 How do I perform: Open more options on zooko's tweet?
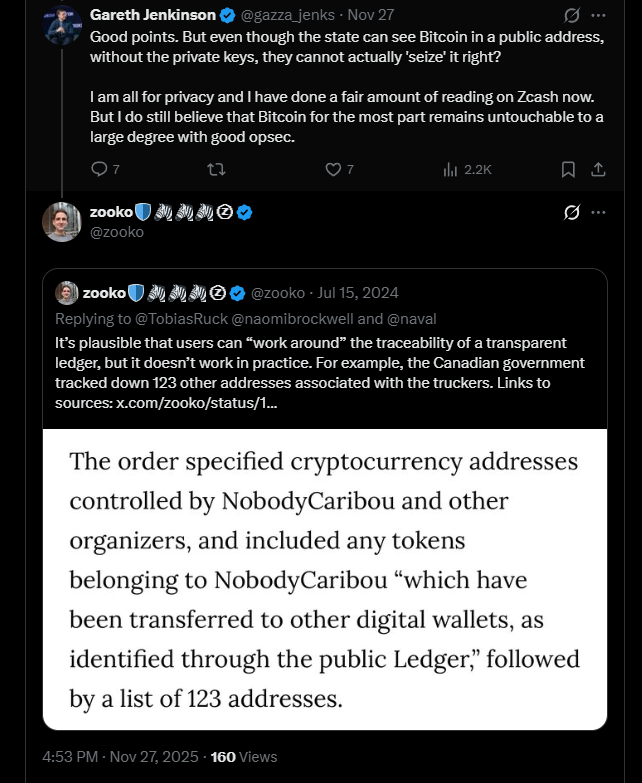click(598, 213)
